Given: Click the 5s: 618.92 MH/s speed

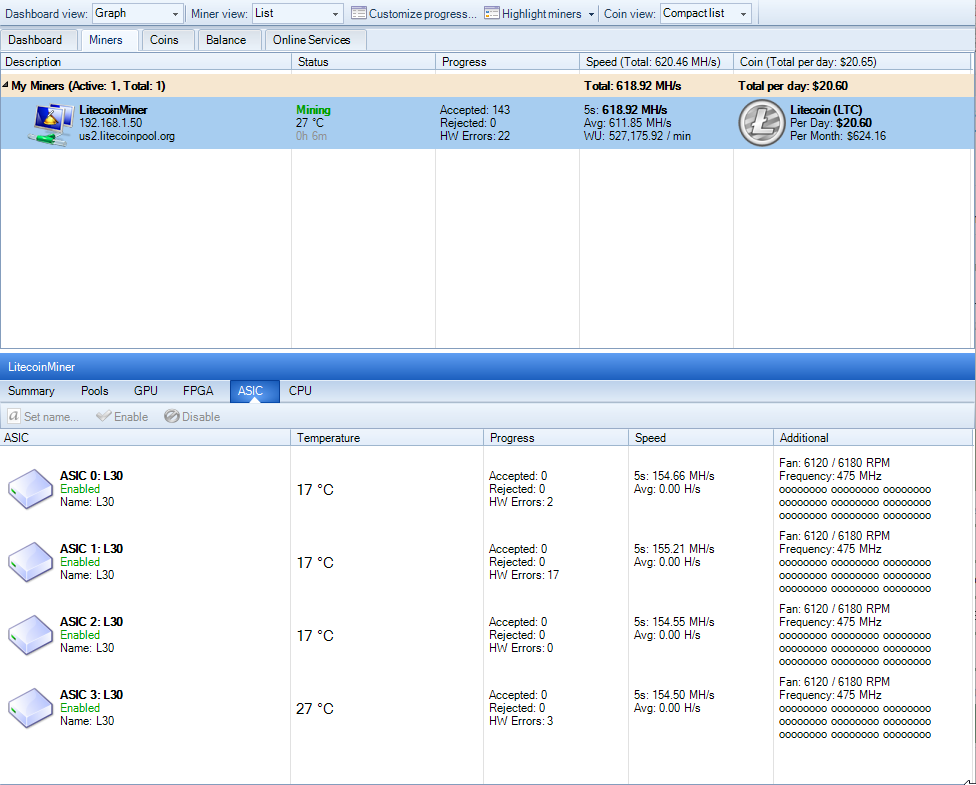Looking at the screenshot, I should pyautogui.click(x=626, y=110).
